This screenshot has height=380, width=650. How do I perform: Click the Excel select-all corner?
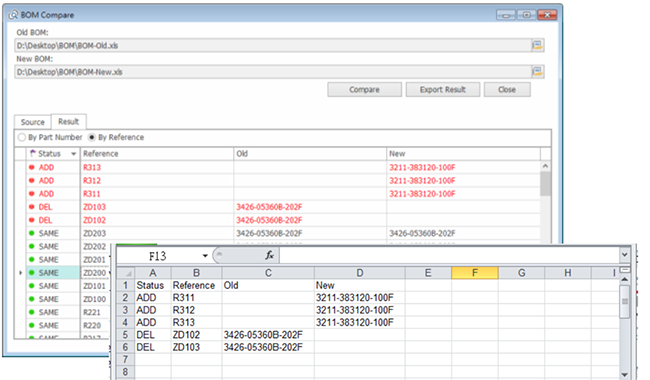(x=126, y=273)
